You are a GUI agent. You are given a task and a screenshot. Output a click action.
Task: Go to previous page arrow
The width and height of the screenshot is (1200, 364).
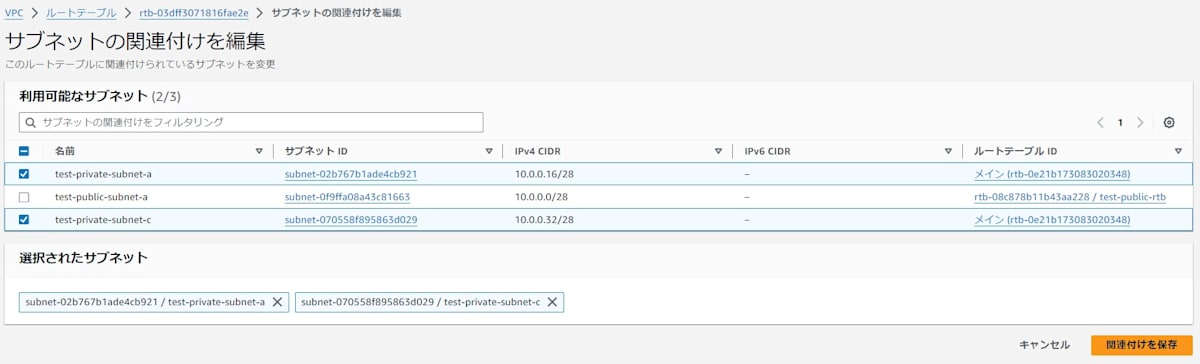[x=1100, y=122]
